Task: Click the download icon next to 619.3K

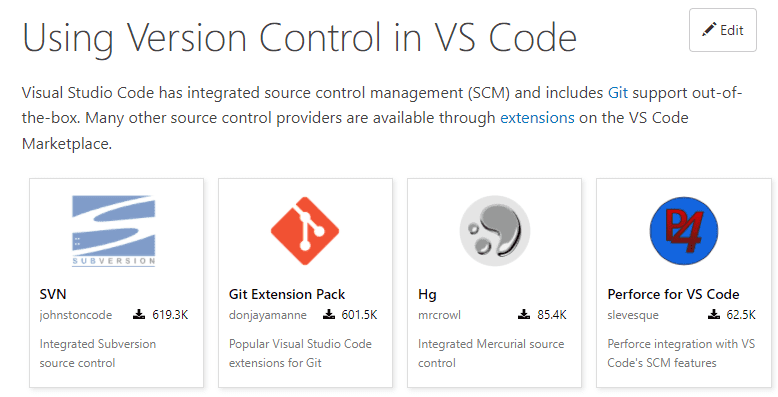Action: pos(139,314)
